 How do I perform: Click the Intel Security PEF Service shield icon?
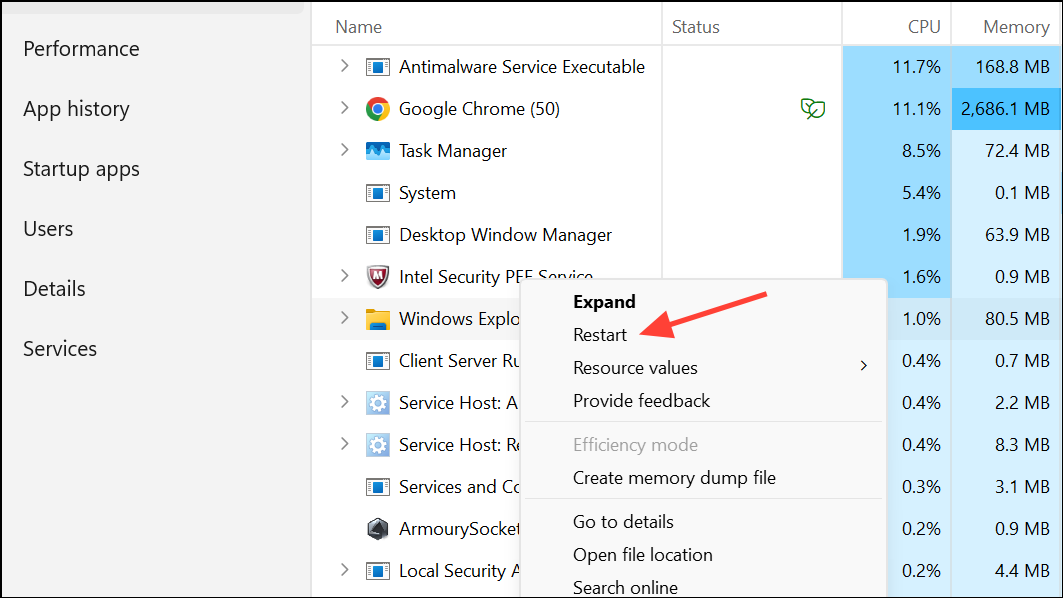click(x=378, y=277)
